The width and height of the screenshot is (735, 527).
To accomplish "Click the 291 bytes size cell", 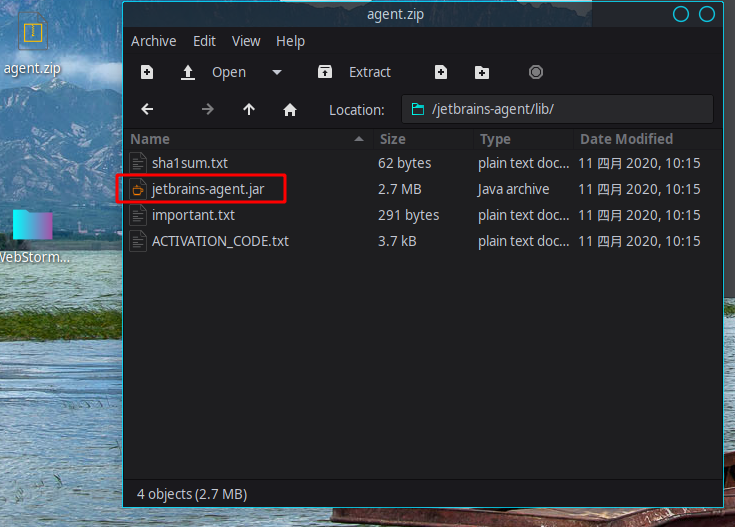I will click(409, 215).
